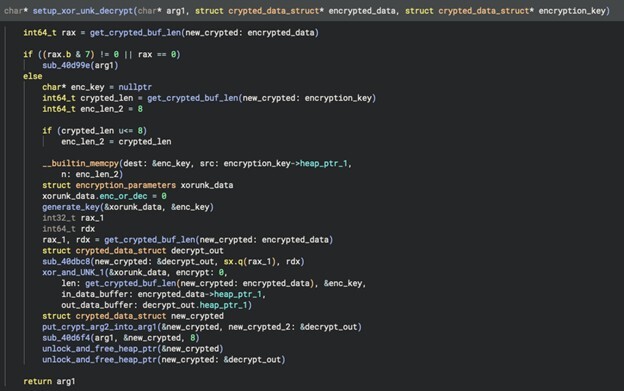Open put_crypt_arg2_into_arg1 function call

[99, 327]
